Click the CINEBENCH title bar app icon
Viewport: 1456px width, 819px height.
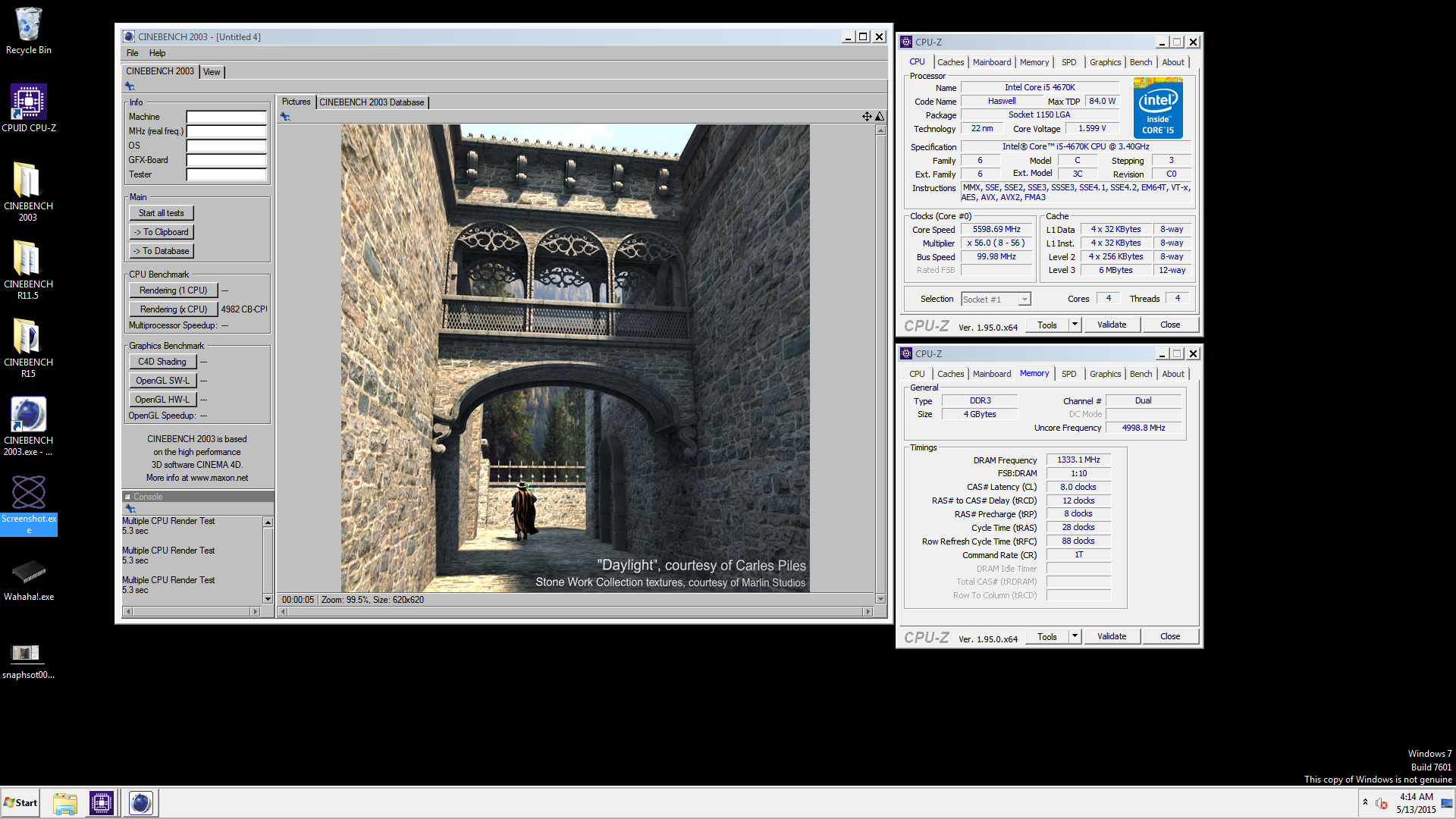pos(129,36)
